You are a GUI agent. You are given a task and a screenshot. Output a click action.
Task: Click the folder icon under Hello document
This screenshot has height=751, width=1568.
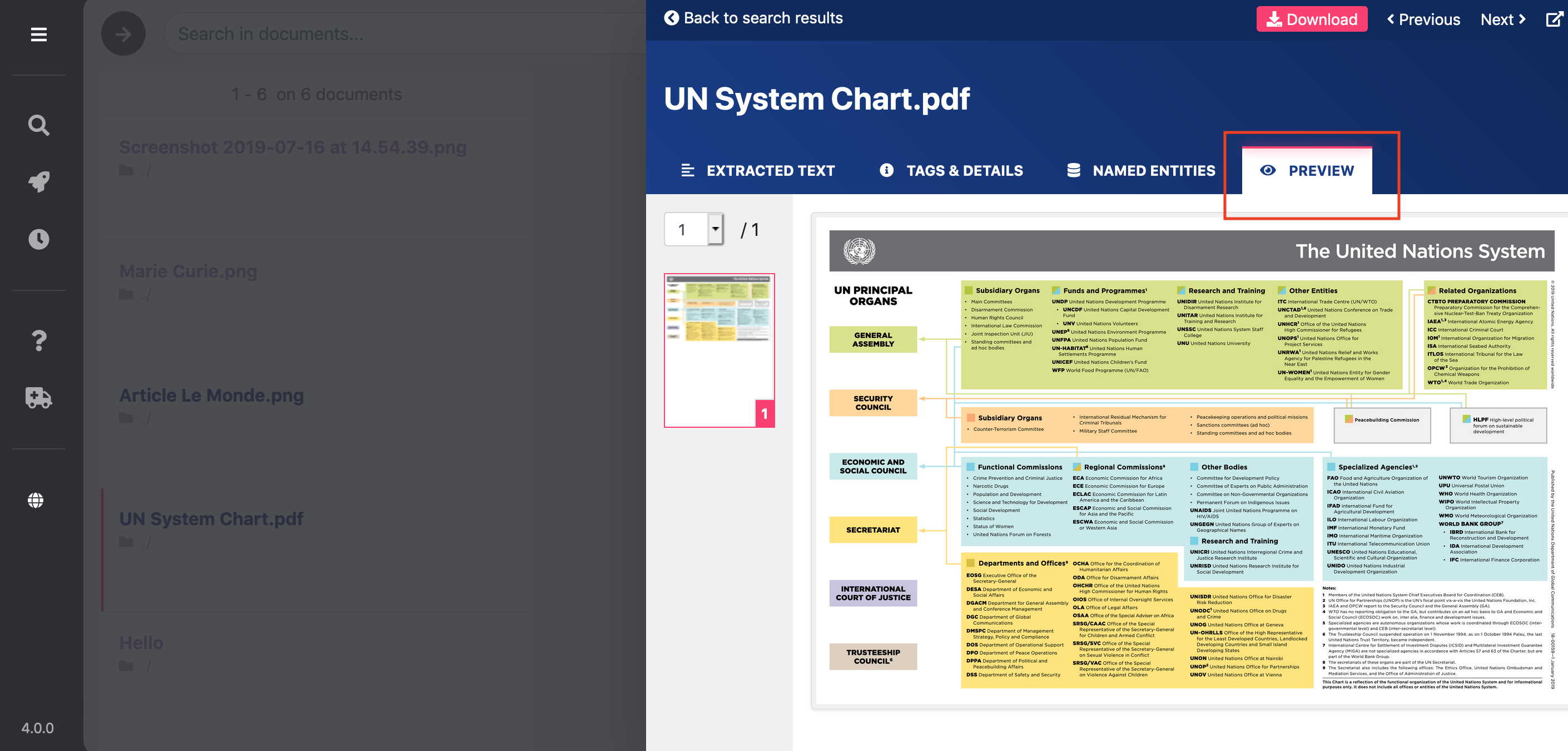click(126, 666)
